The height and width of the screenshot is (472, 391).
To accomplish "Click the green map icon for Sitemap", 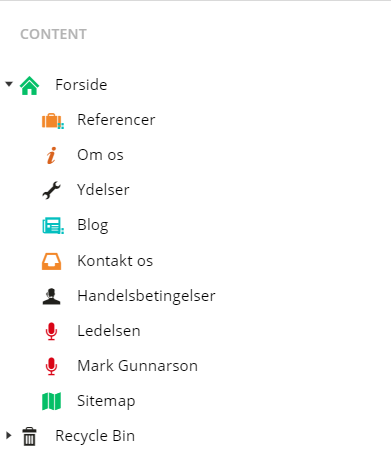I will 51,401.
